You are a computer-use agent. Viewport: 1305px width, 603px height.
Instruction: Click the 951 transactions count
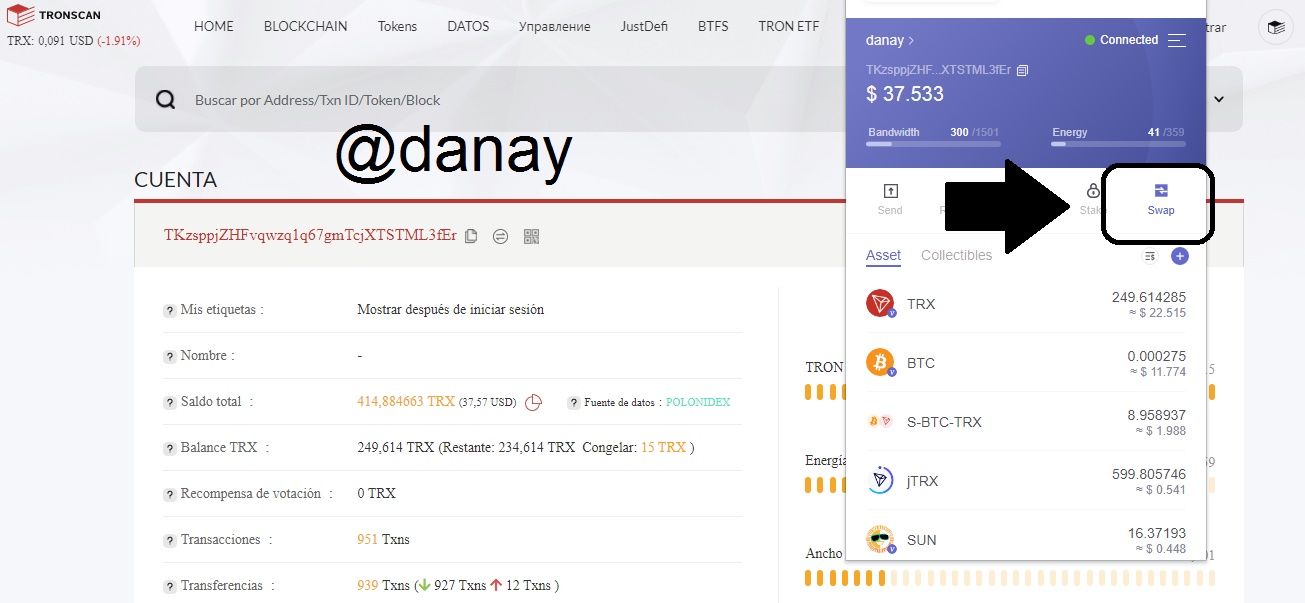click(368, 539)
